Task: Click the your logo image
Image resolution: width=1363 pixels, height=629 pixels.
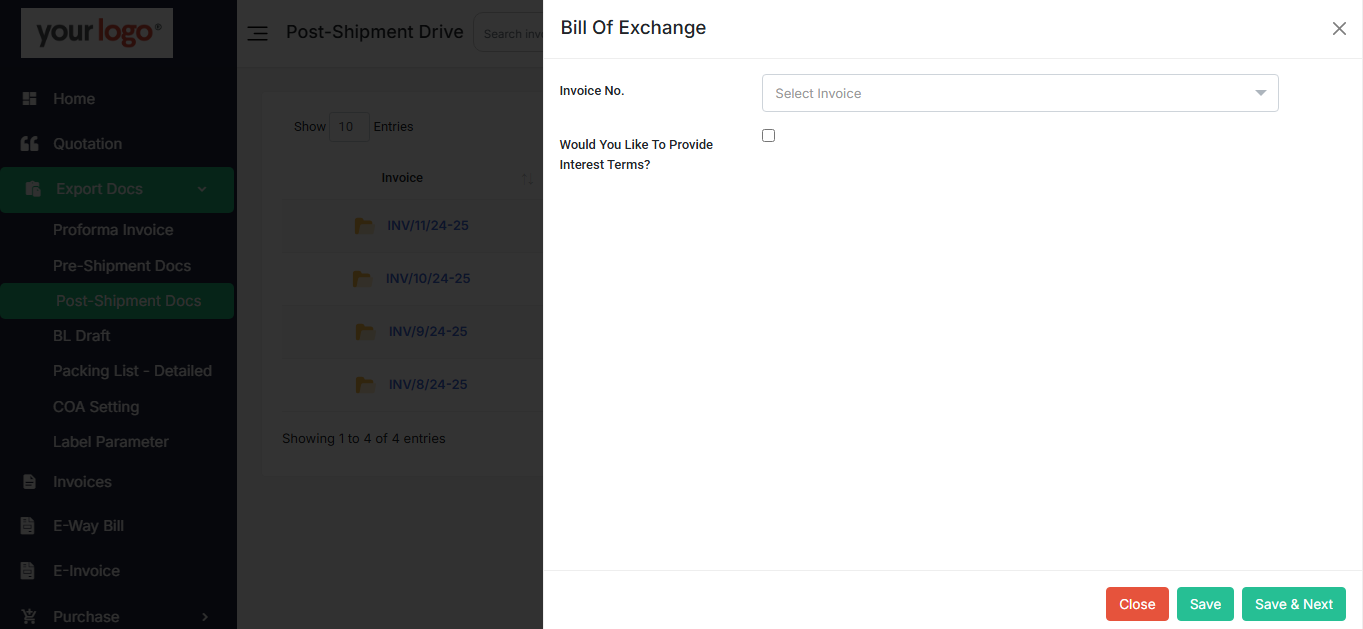Action: 97,33
